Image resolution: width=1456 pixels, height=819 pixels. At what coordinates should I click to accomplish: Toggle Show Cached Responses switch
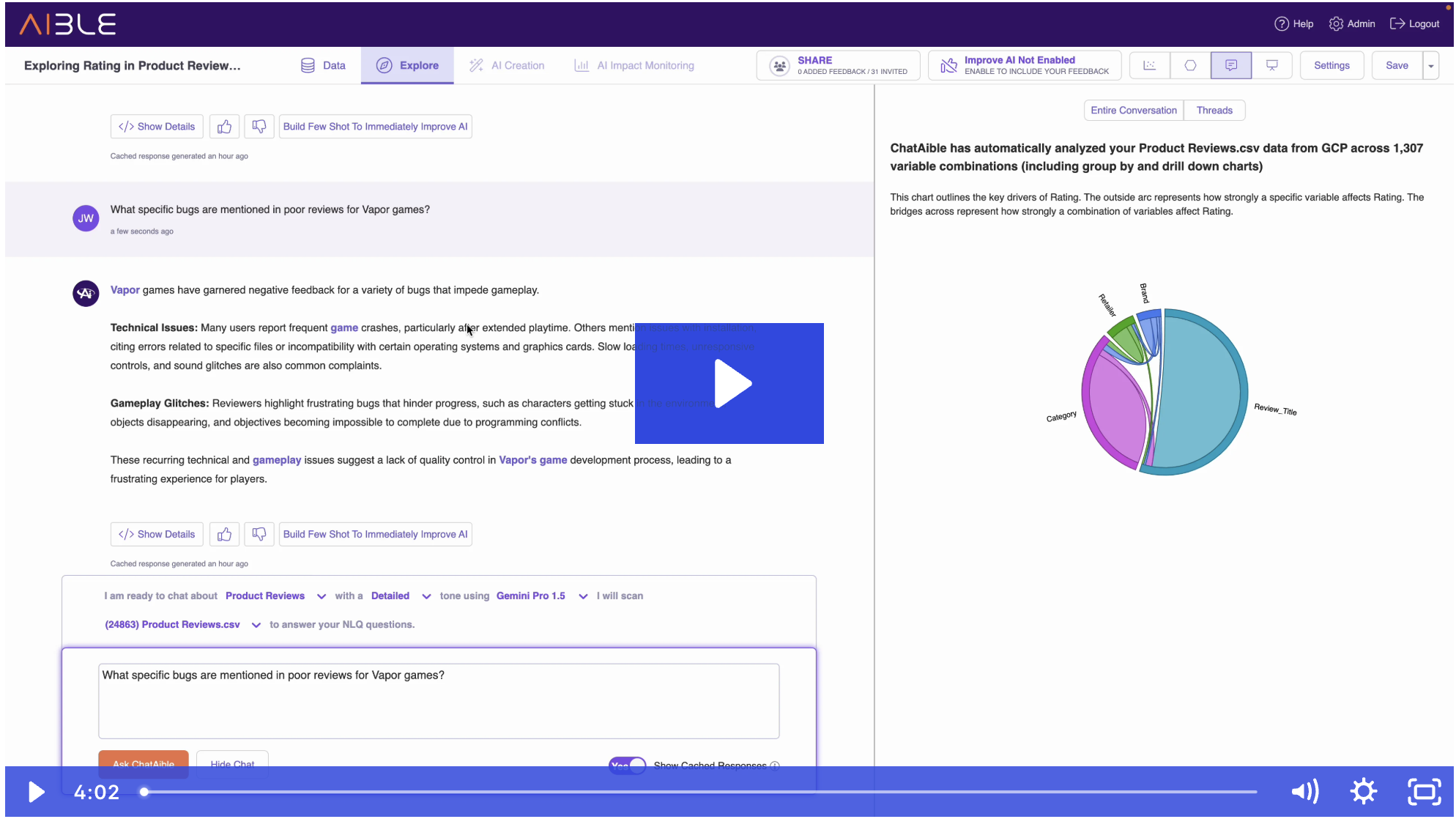tap(628, 766)
